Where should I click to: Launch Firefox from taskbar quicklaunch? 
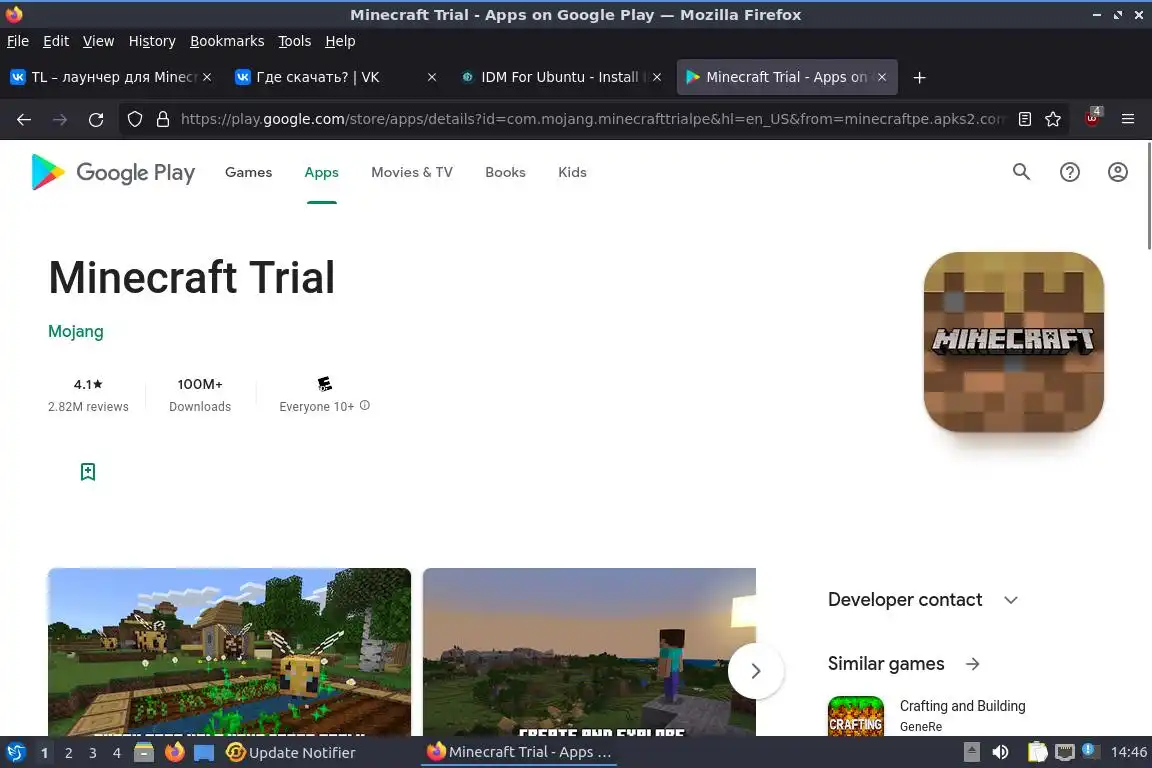tap(174, 753)
